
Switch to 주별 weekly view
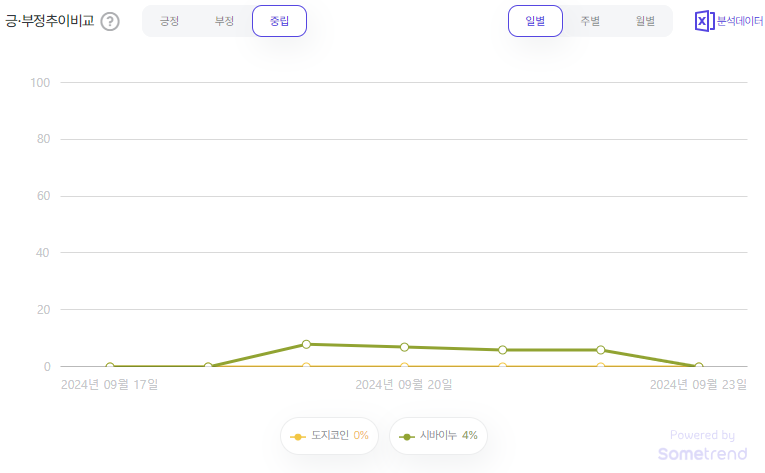(590, 21)
